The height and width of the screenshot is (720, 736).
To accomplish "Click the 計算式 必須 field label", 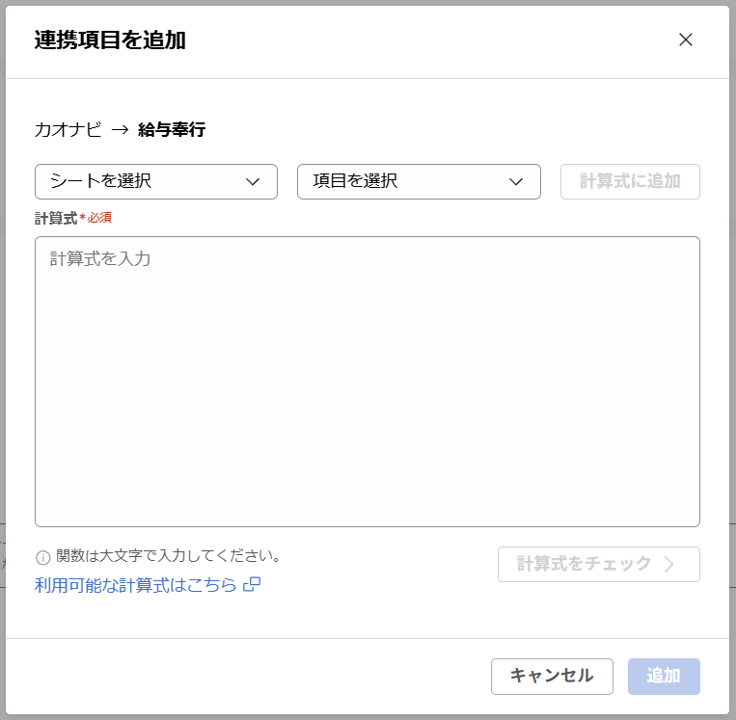I will (x=73, y=218).
